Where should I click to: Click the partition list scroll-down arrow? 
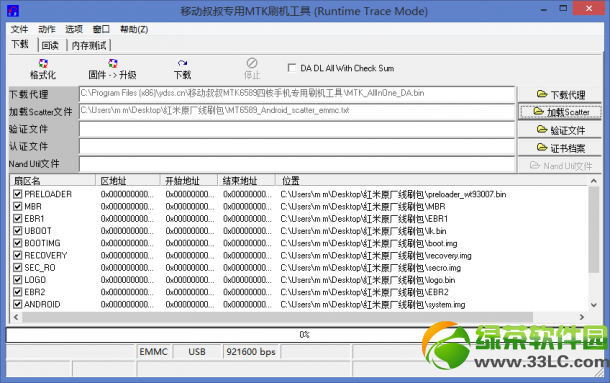point(594,305)
